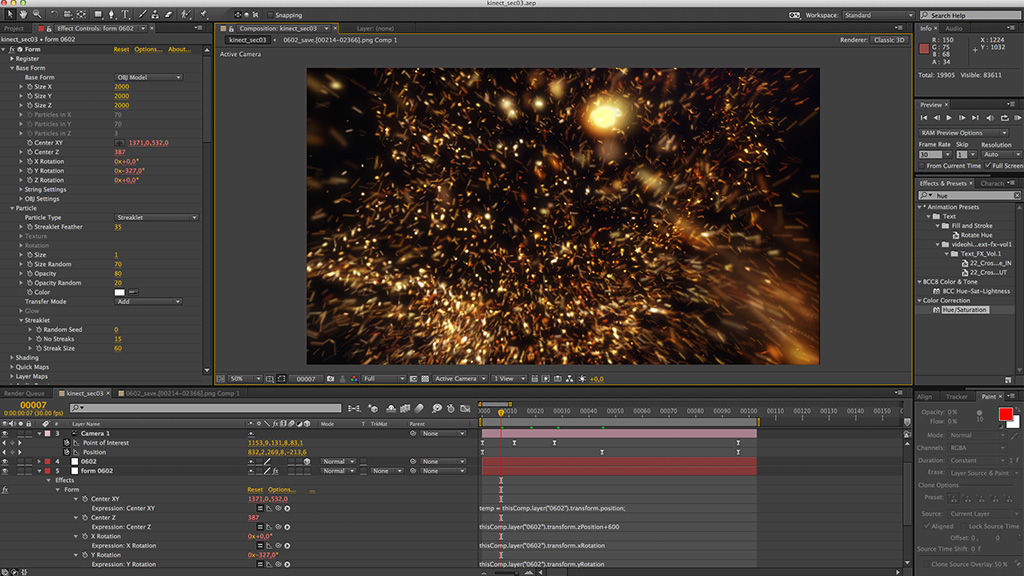Screen dimensions: 1024x576
Task: Click the Search Help input field
Action: pyautogui.click(x=970, y=16)
